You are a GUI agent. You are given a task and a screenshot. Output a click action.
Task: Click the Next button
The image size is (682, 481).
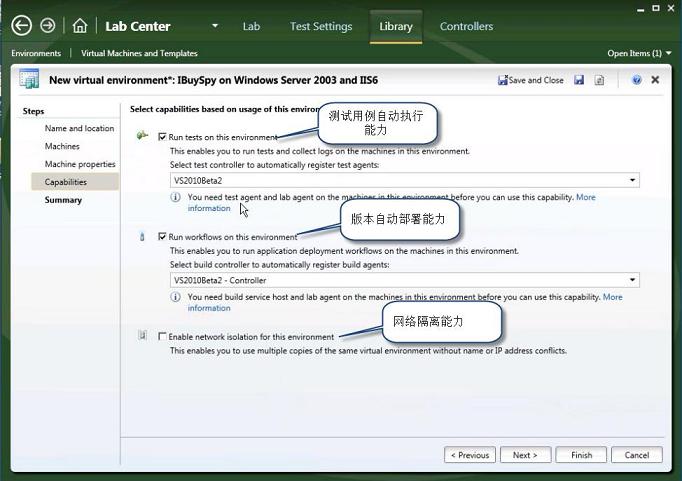525,455
